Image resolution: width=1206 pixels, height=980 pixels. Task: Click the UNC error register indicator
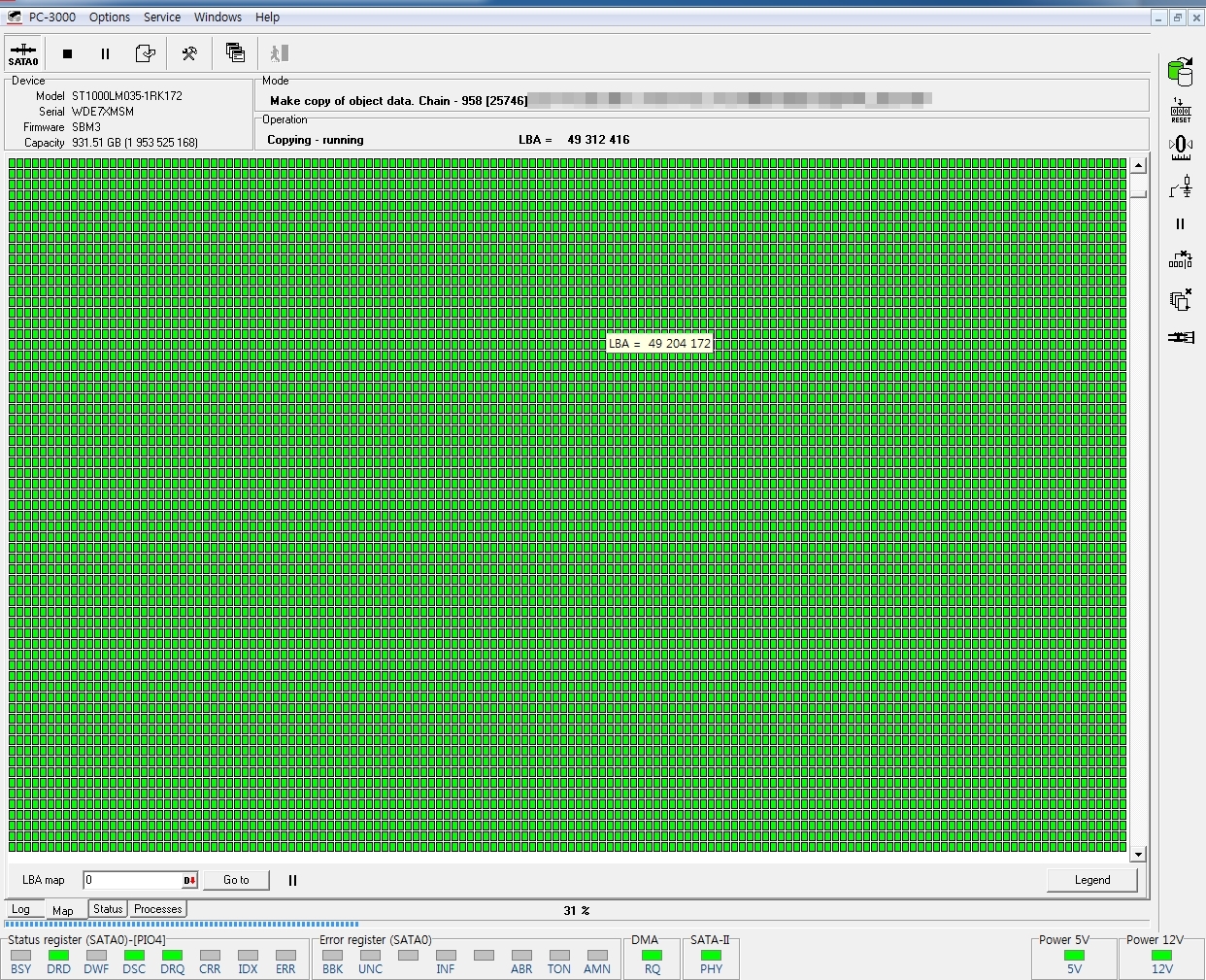(370, 956)
